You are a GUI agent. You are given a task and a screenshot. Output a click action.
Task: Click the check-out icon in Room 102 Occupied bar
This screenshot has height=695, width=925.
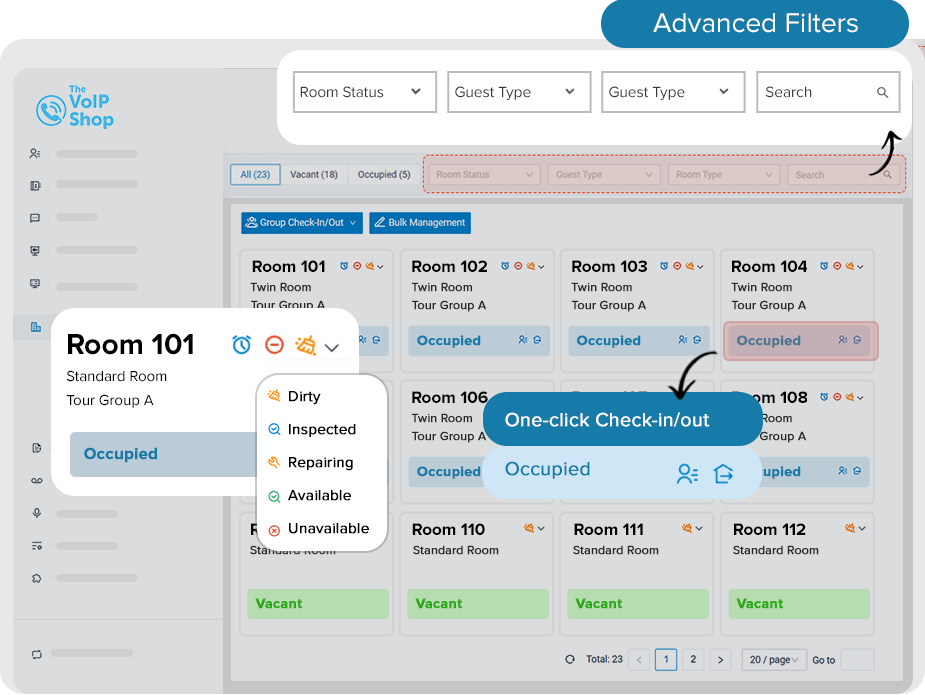tap(537, 340)
